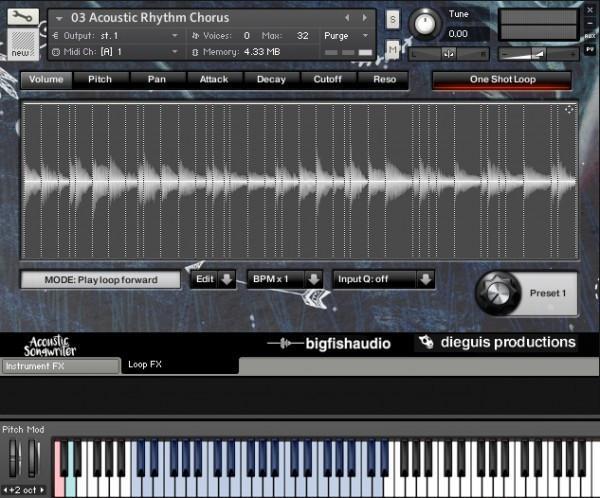Toggle the One Shot Loop button
Screen dimensions: 600x498
coord(502,80)
